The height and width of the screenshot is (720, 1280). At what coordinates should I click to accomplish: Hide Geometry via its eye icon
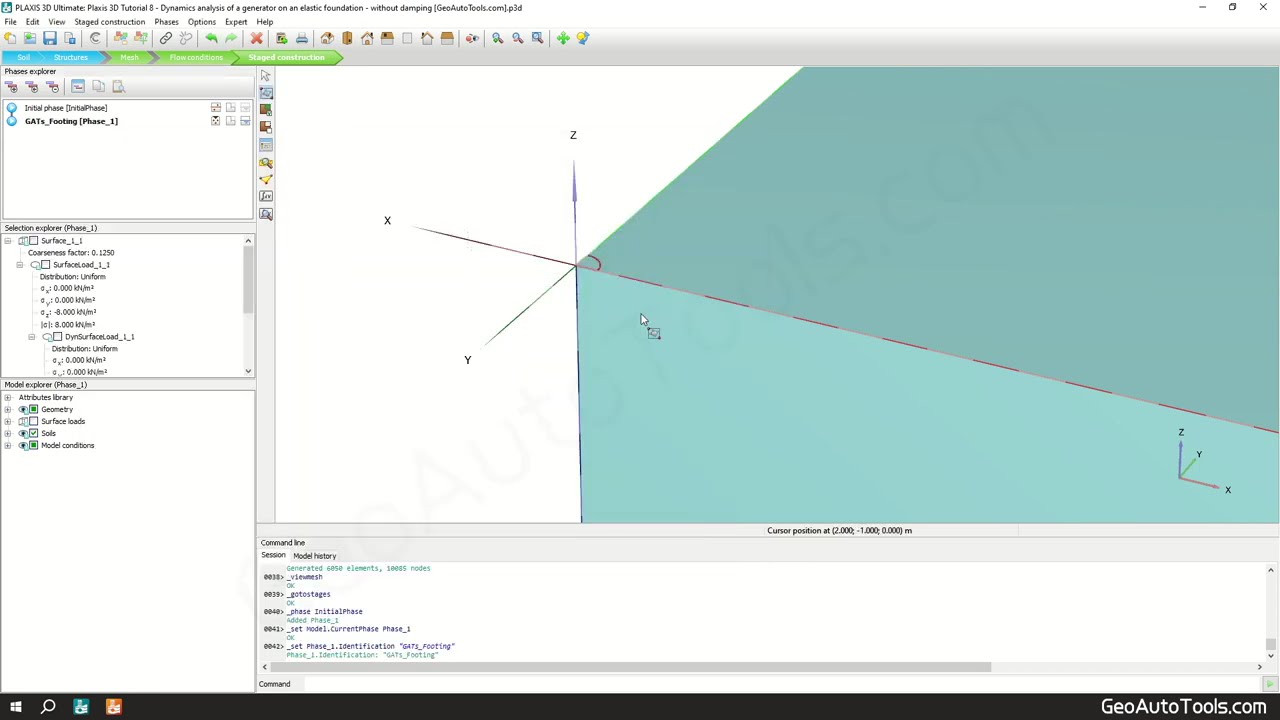23,410
